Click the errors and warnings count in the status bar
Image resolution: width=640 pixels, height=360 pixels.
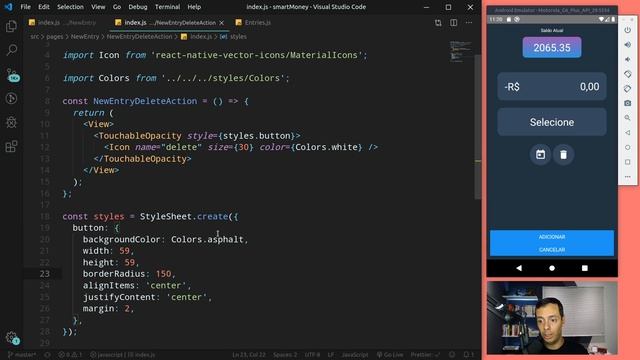70,355
